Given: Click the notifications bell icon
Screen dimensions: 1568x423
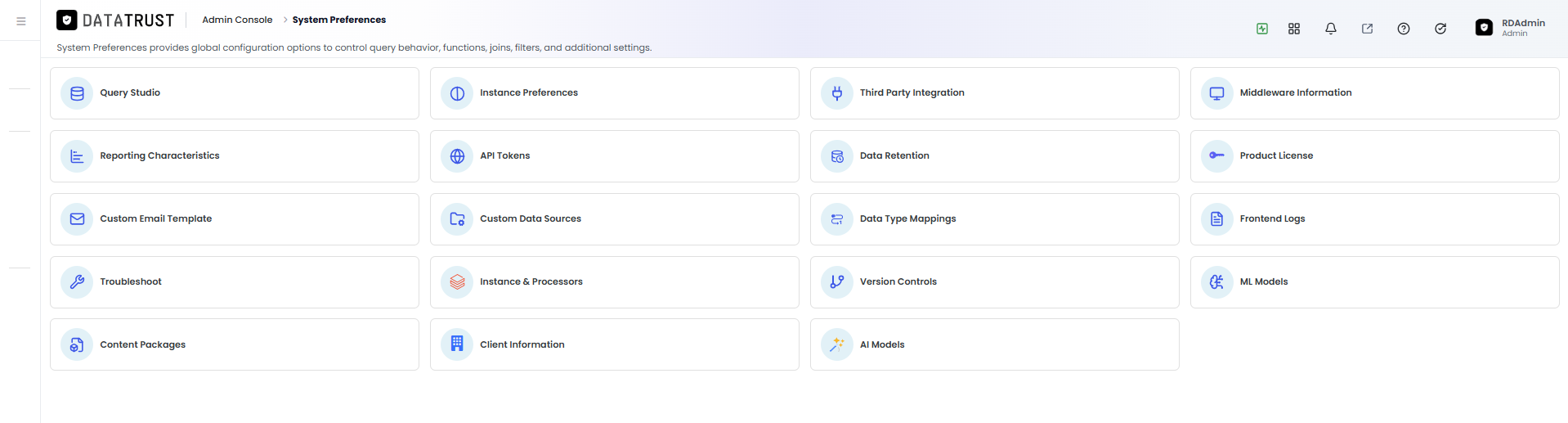Looking at the screenshot, I should [x=1331, y=29].
